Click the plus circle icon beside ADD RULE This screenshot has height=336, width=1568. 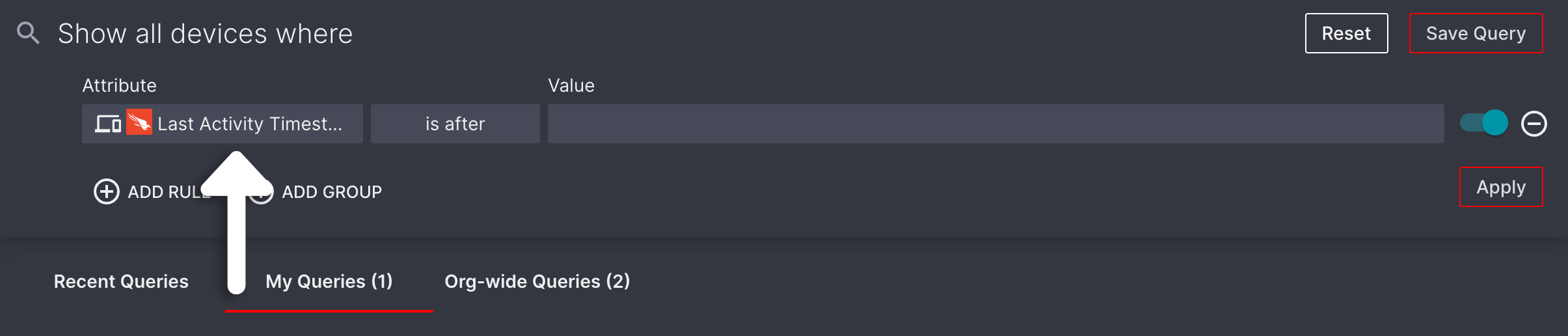click(x=107, y=191)
